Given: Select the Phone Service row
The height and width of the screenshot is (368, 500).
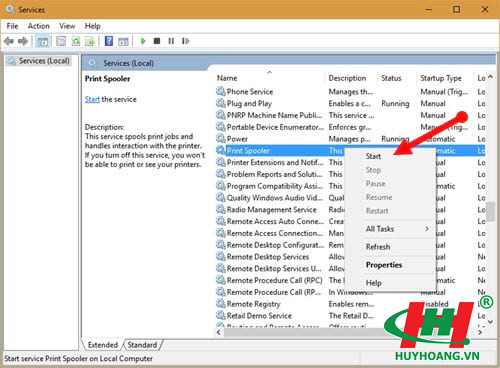Looking at the screenshot, I should pyautogui.click(x=350, y=92).
